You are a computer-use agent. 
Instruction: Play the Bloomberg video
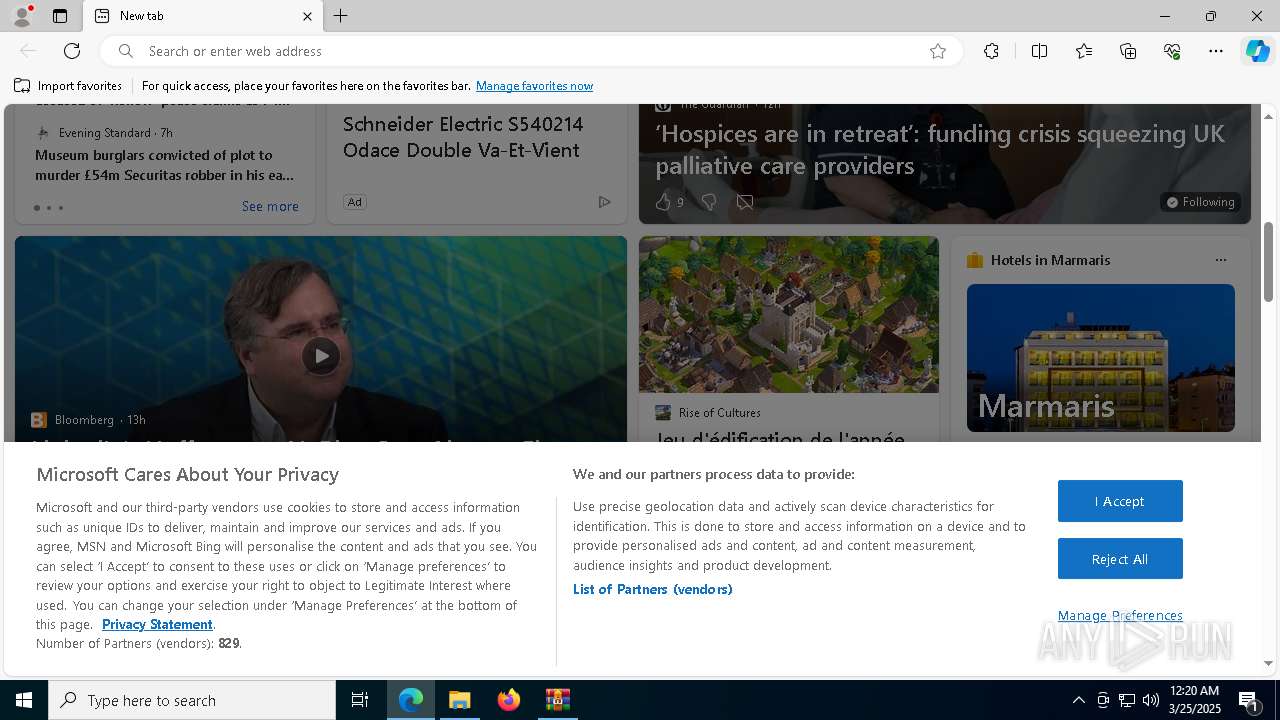tap(321, 356)
